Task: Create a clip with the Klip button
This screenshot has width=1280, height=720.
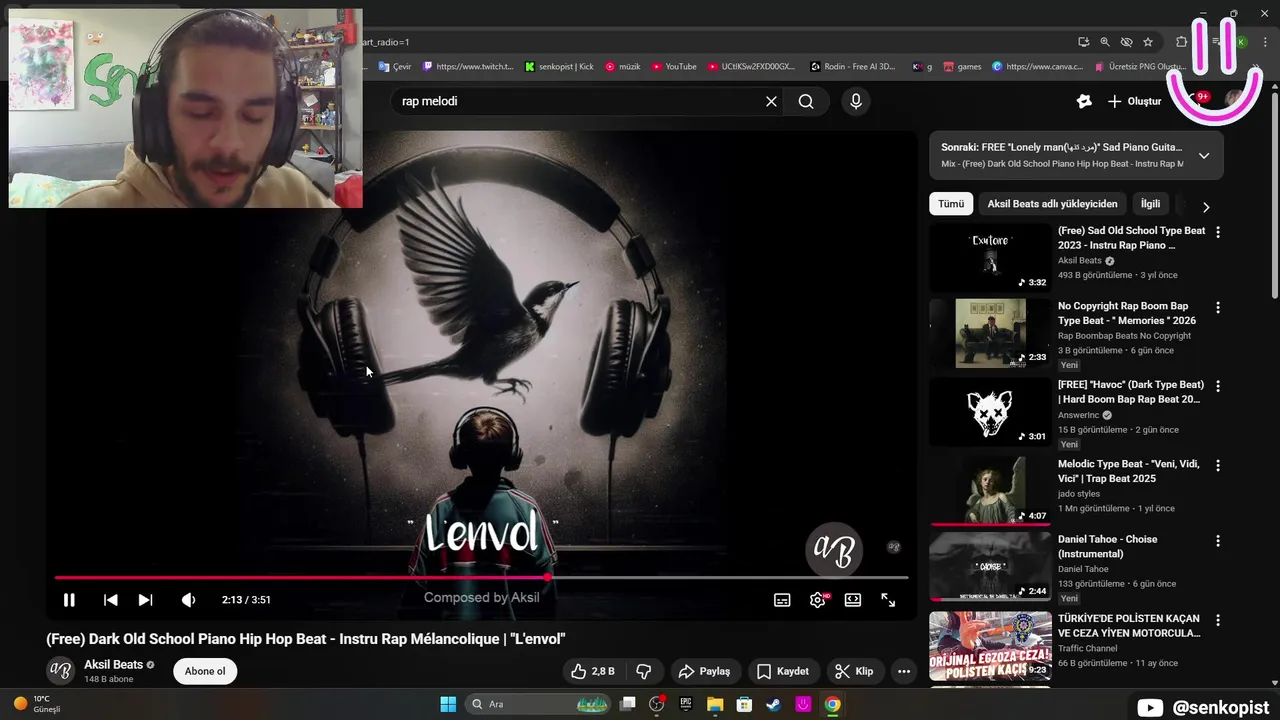Action: (854, 671)
